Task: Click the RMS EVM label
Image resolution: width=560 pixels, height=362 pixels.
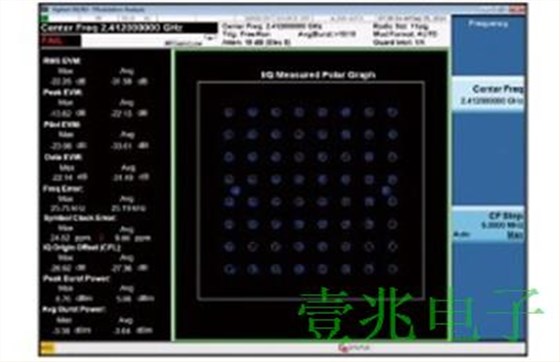Action: click(62, 61)
